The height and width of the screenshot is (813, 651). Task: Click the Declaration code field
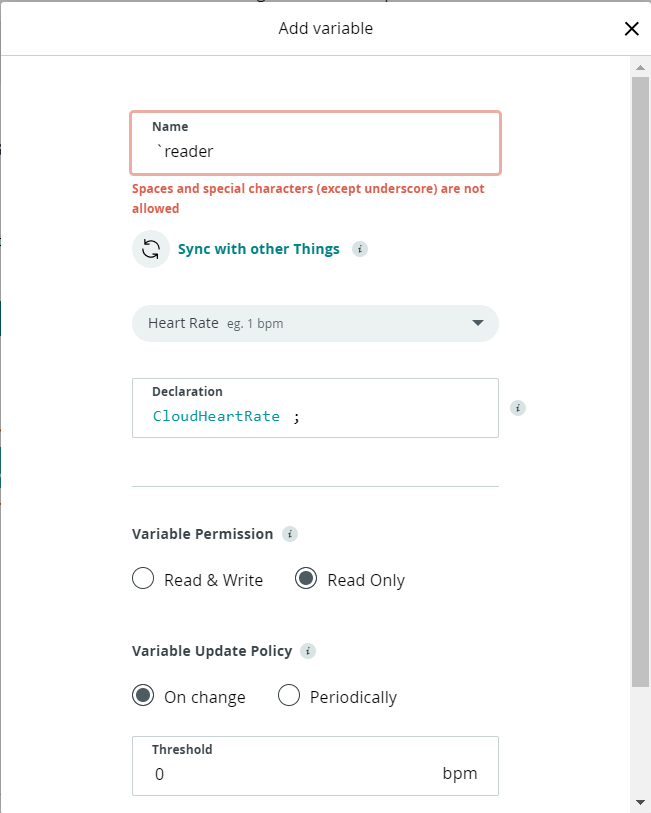click(x=315, y=416)
